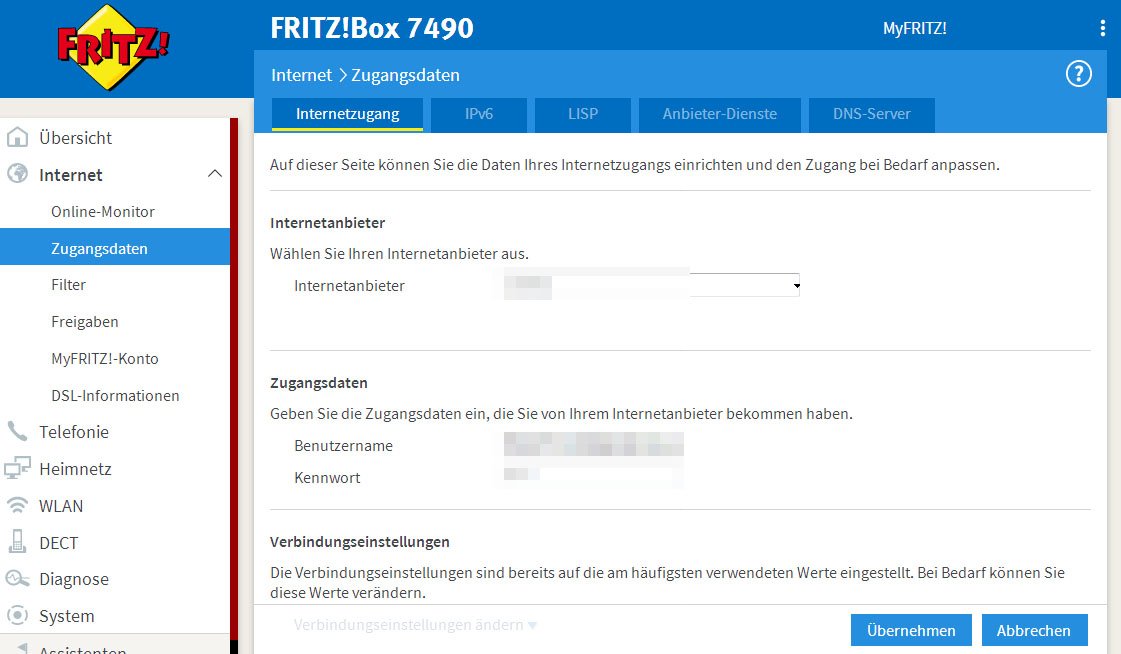The width and height of the screenshot is (1121, 654).
Task: Switch to the DNS-Server tab
Action: [x=871, y=114]
